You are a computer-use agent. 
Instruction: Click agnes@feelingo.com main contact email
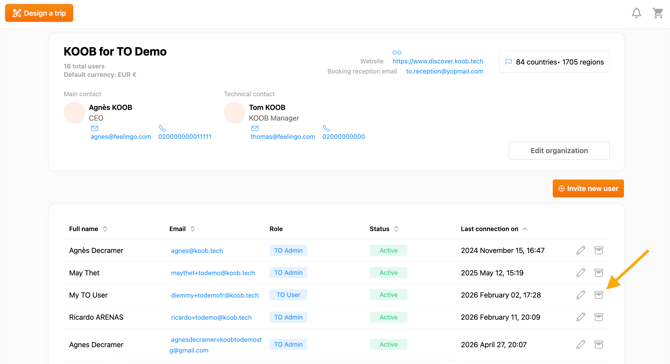coord(120,137)
